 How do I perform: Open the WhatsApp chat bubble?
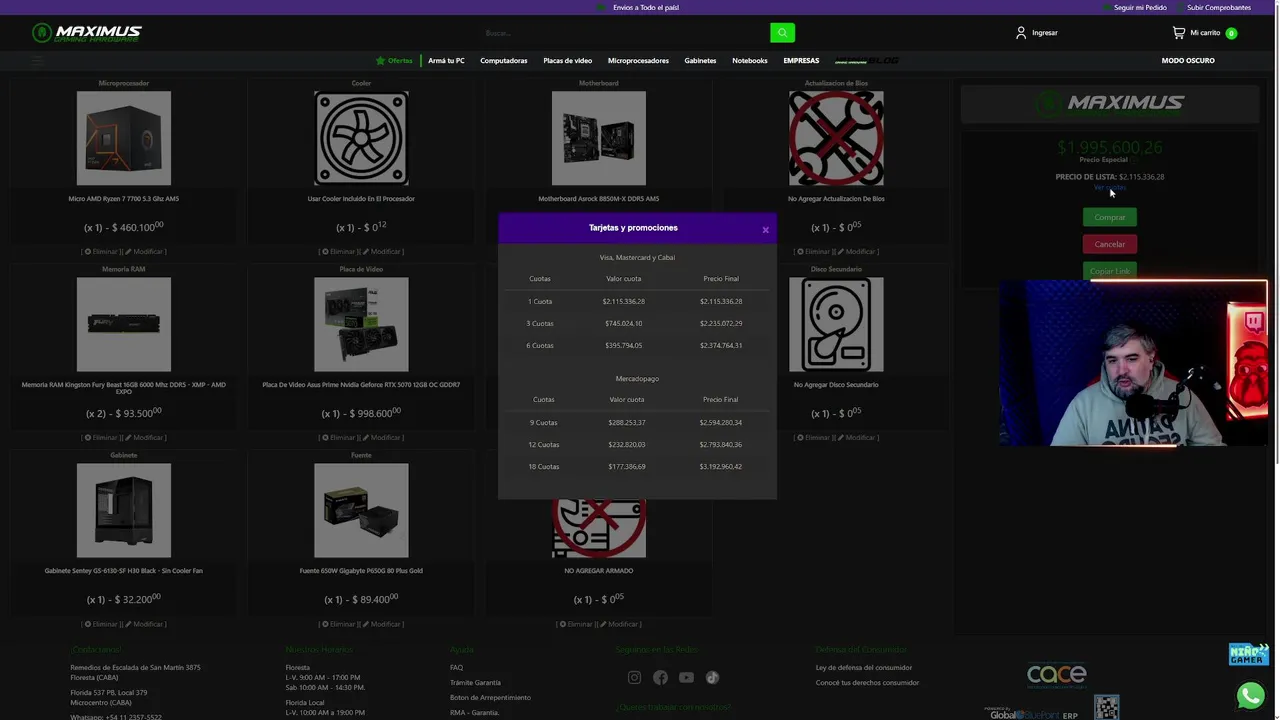tap(1250, 695)
